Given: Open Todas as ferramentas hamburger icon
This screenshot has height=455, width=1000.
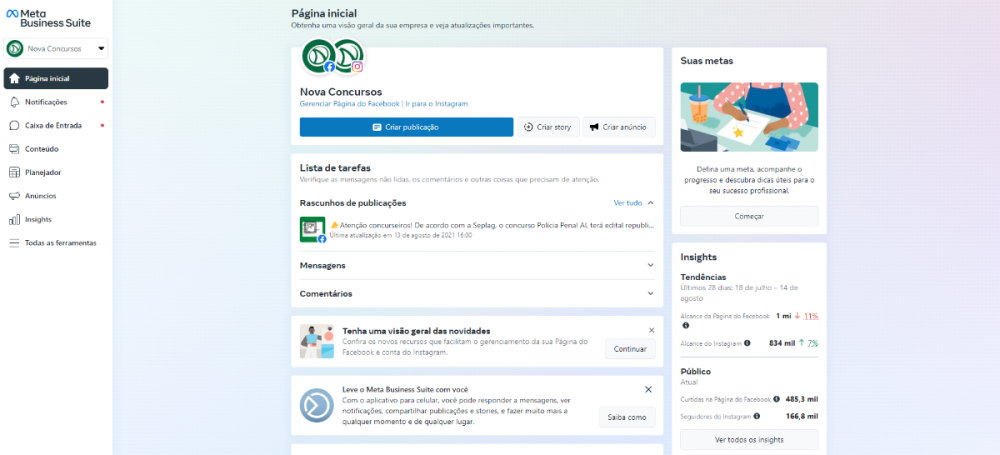Looking at the screenshot, I should coord(14,243).
